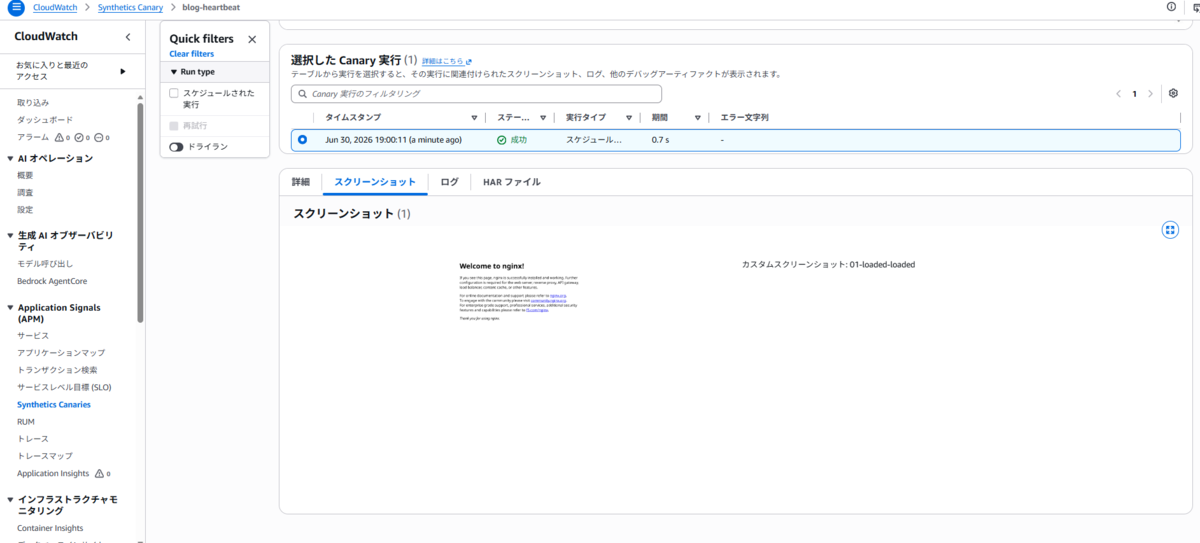The height and width of the screenshot is (543, 1200).
Task: Open トレースマップ in sidebar
Action: click(x=45, y=456)
